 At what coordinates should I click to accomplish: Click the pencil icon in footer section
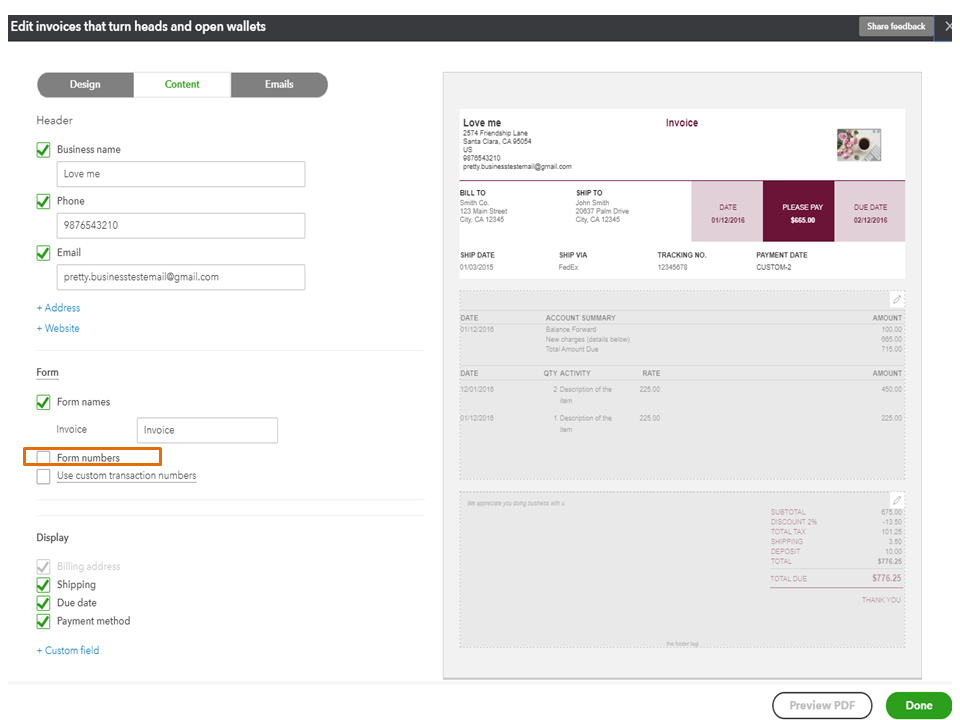pos(897,500)
